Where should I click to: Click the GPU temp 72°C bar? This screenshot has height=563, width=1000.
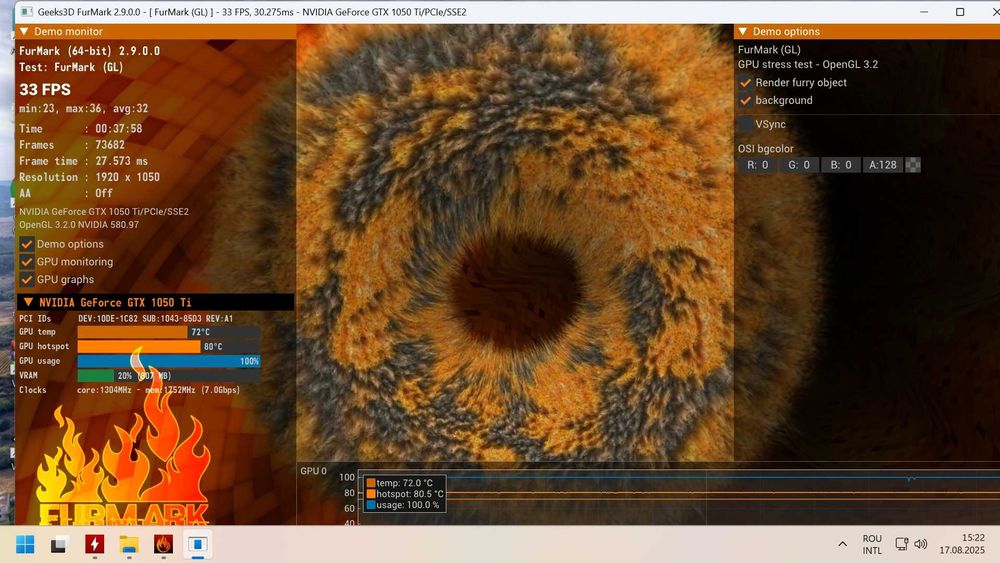[x=168, y=332]
